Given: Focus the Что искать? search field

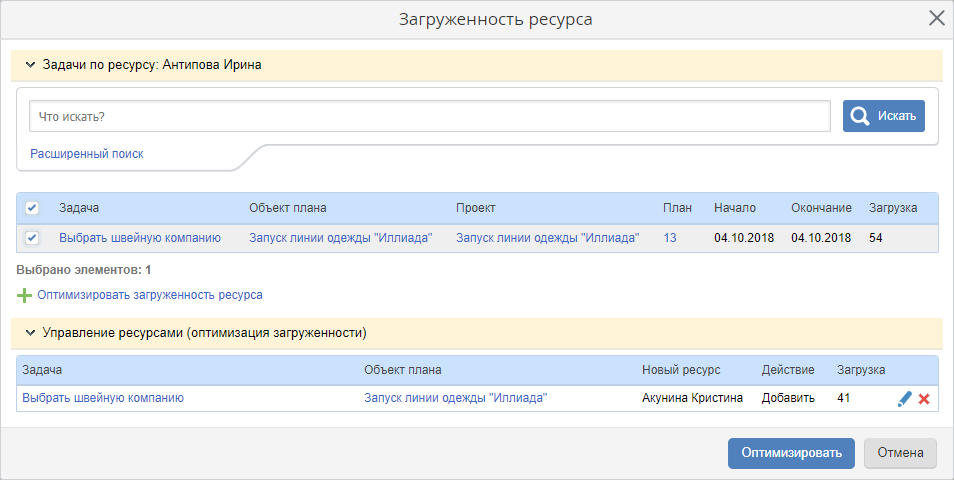Looking at the screenshot, I should point(430,116).
